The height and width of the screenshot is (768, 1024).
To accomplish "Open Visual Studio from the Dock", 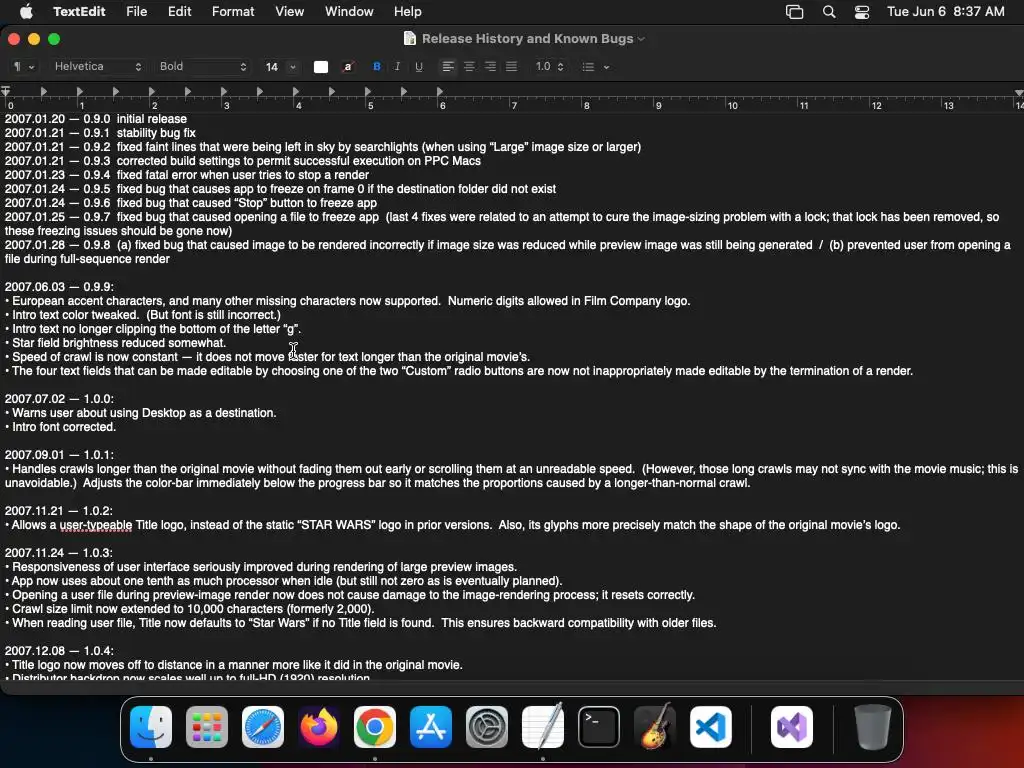I will (792, 727).
